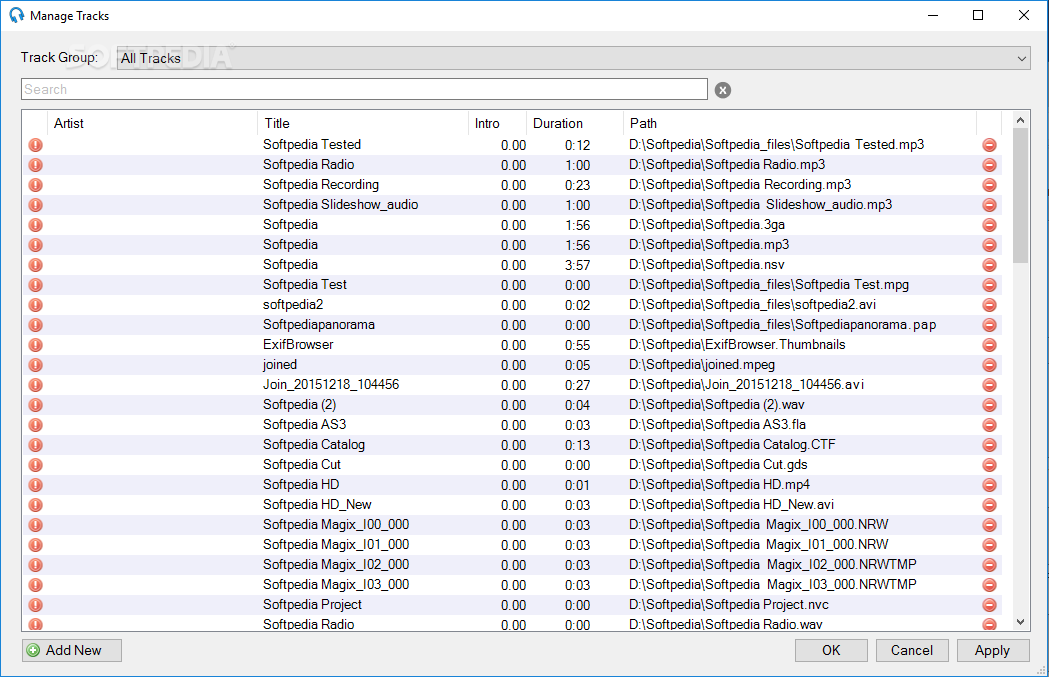Delete the Softpedia Slideshow_audio.mp3 row
Screen dimensions: 1049x677
(989, 205)
